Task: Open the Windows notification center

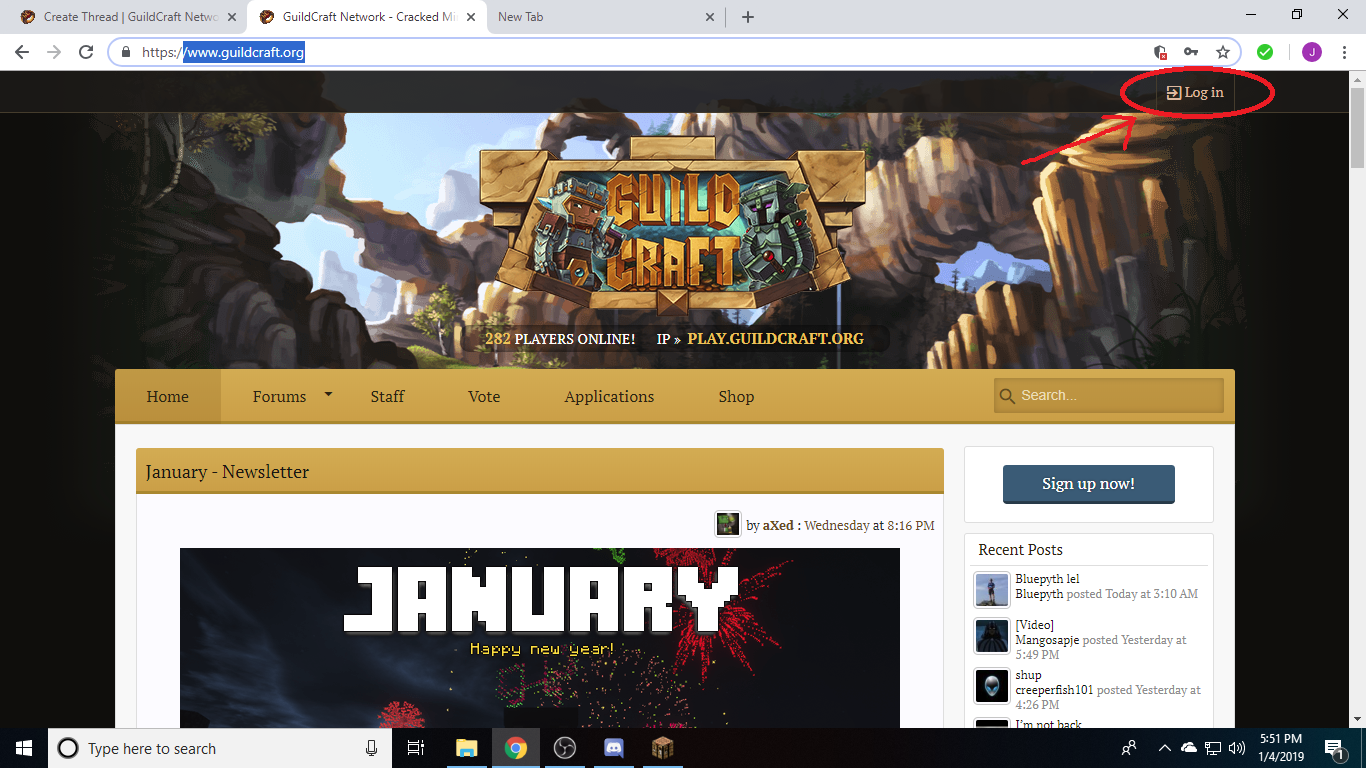Action: (x=1334, y=748)
